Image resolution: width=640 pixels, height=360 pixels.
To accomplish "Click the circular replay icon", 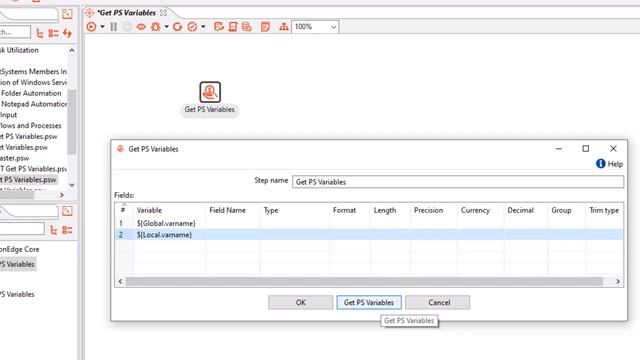I will (177, 27).
